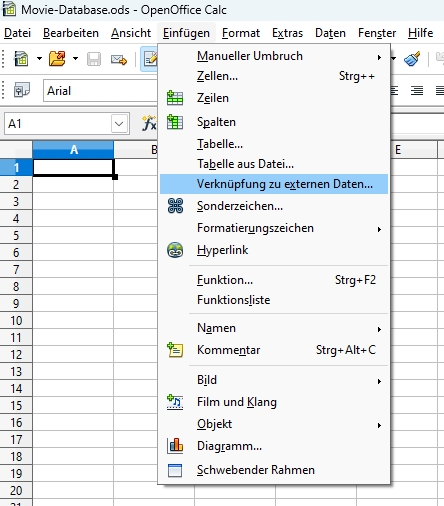Open the Function Wizard fx icon
Viewport: 444px width, 506px height.
pyautogui.click(x=149, y=124)
